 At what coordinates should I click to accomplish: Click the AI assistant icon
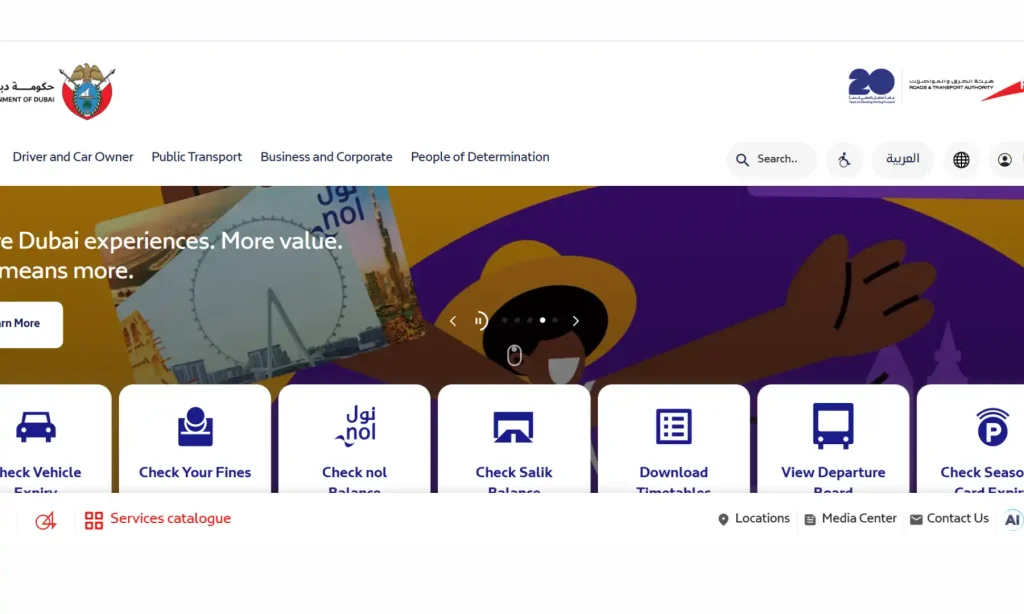1012,519
